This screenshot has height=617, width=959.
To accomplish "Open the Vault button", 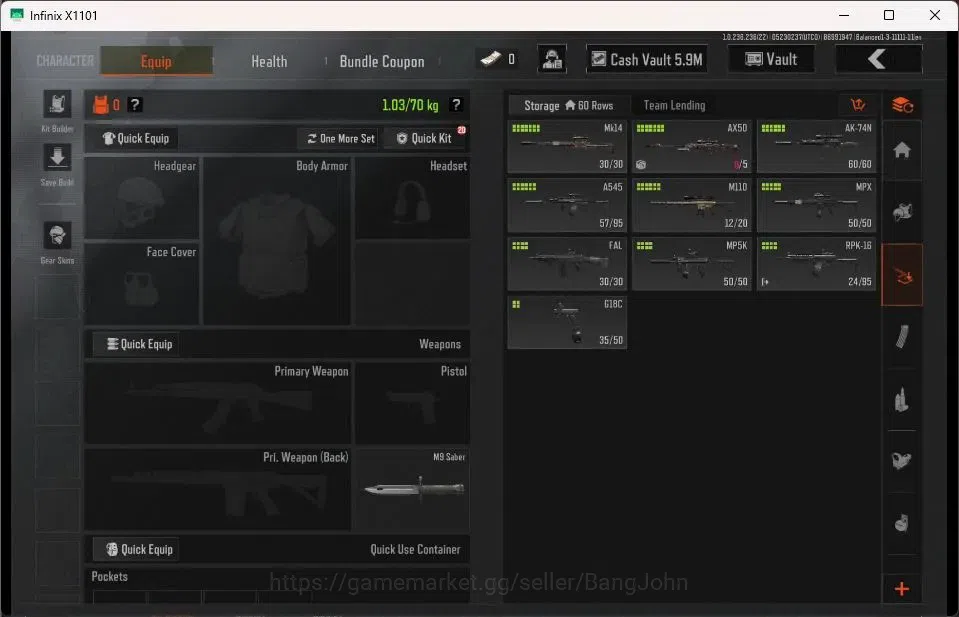I will pyautogui.click(x=771, y=59).
